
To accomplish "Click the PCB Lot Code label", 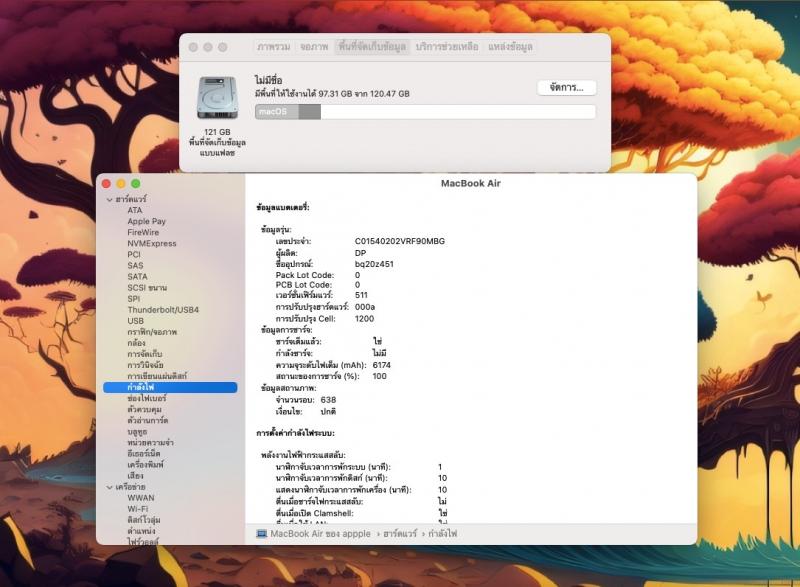I will point(304,285).
